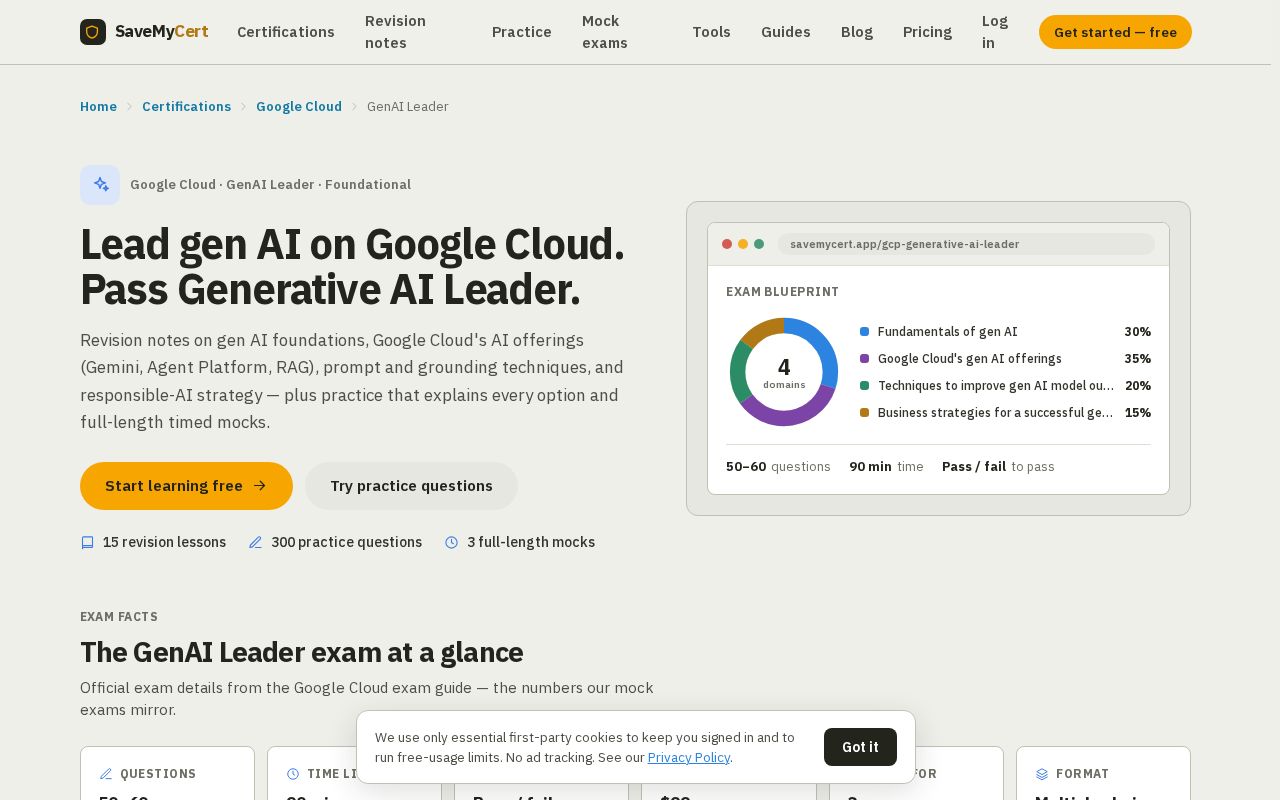Screen dimensions: 1280x800
Task: Click the purple Google Cloud's gen AI offerings dot
Action: pos(864,359)
